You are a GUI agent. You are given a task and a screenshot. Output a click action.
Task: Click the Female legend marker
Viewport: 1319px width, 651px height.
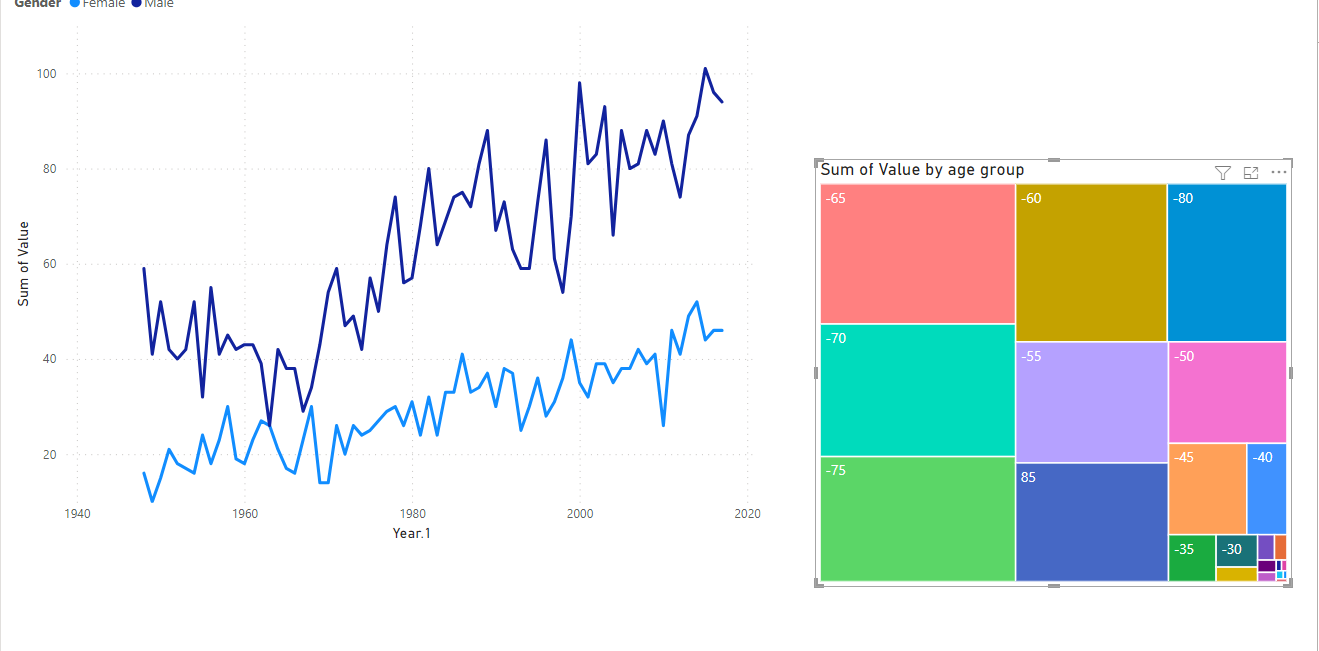(x=74, y=4)
